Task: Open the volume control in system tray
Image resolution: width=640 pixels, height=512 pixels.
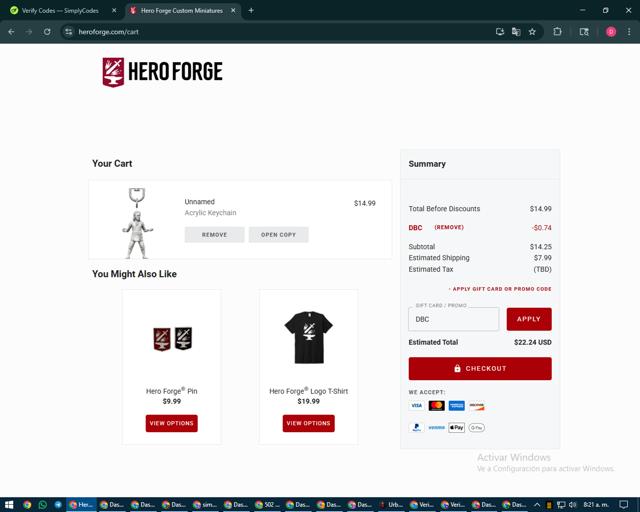Action: click(573, 505)
